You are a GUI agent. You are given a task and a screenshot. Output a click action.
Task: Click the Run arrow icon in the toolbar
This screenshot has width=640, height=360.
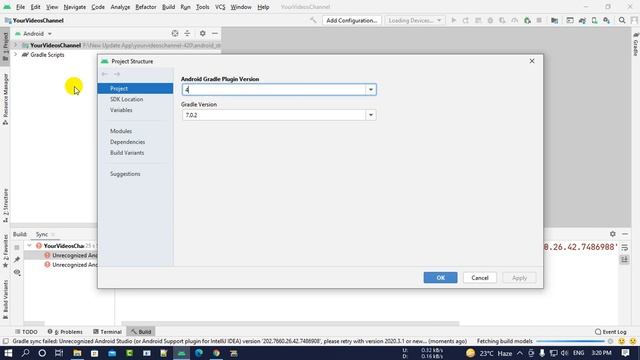[x=453, y=20]
